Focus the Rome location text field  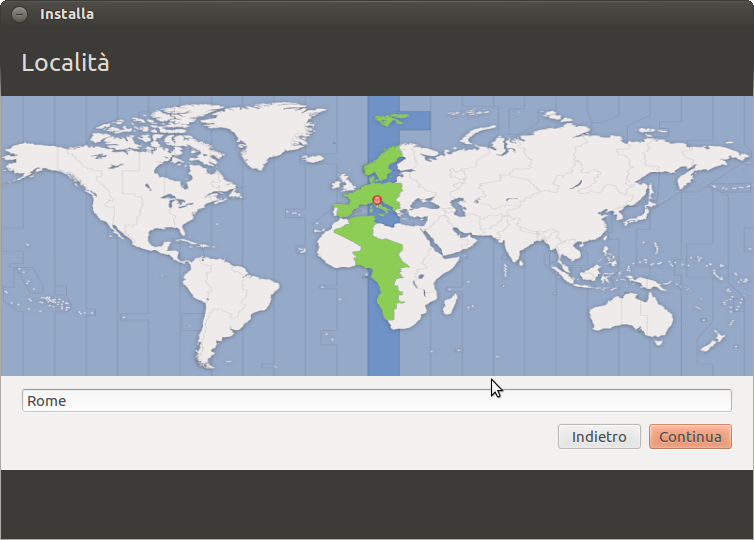pos(377,401)
